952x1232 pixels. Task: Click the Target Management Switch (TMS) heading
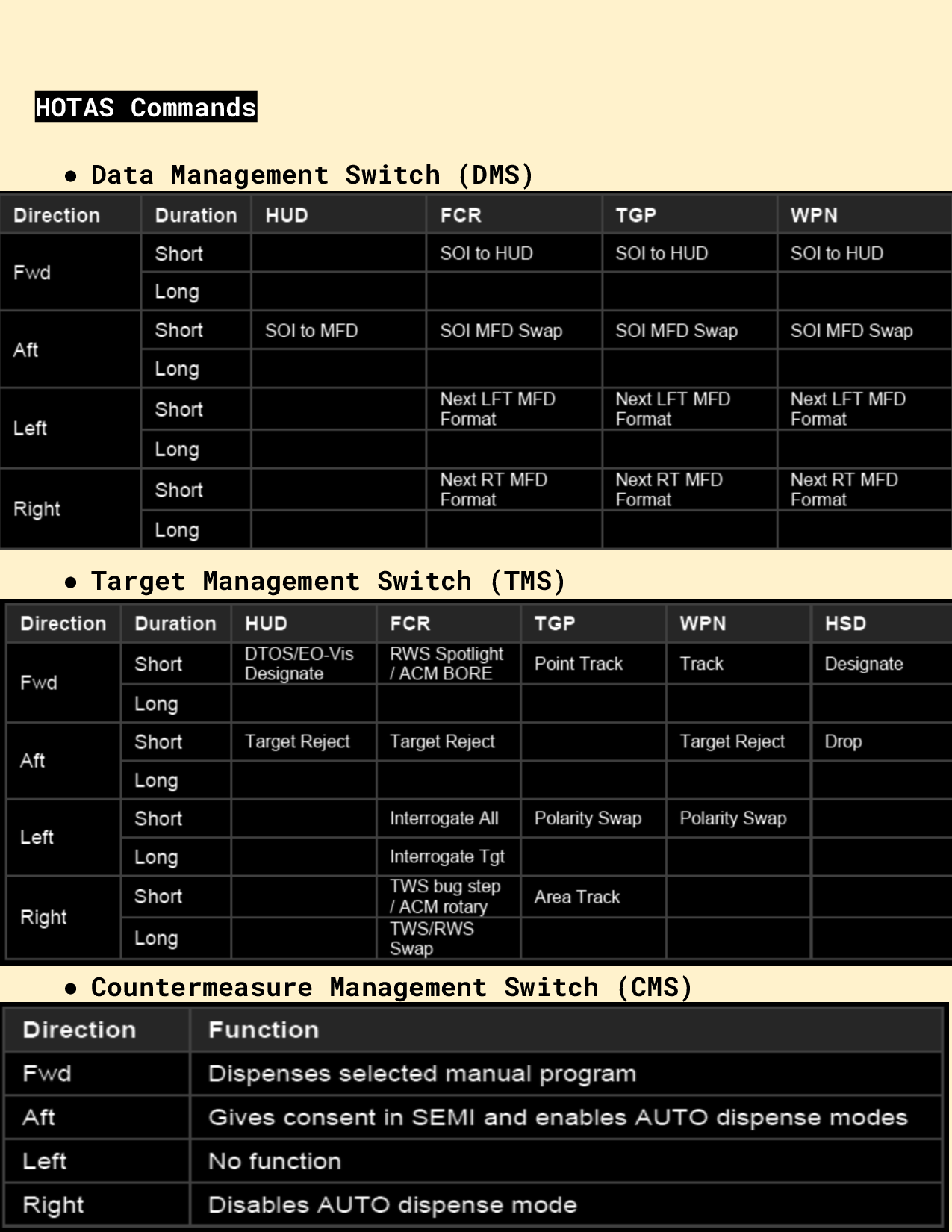click(x=328, y=581)
